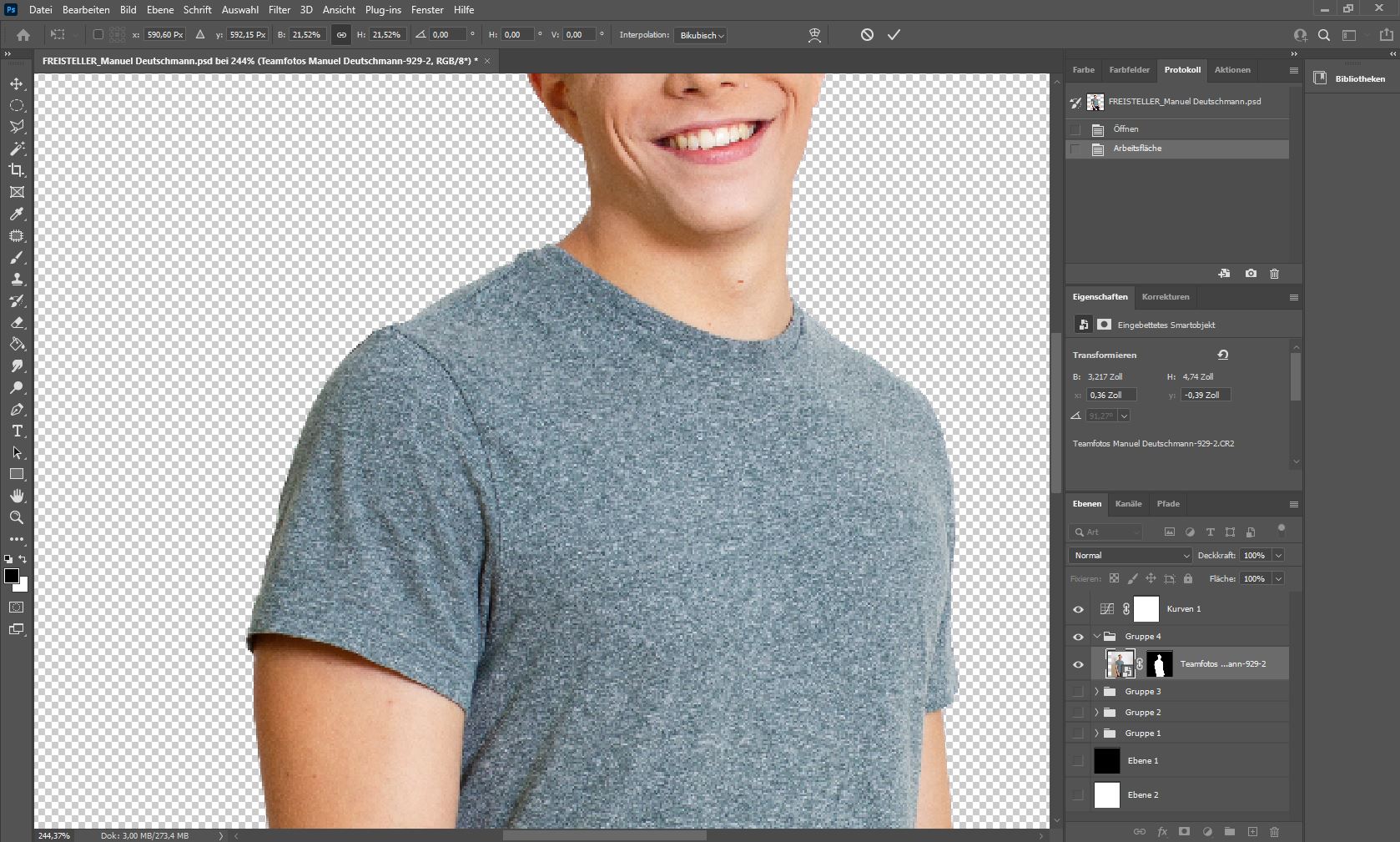Select the Zoom tool

(x=17, y=518)
